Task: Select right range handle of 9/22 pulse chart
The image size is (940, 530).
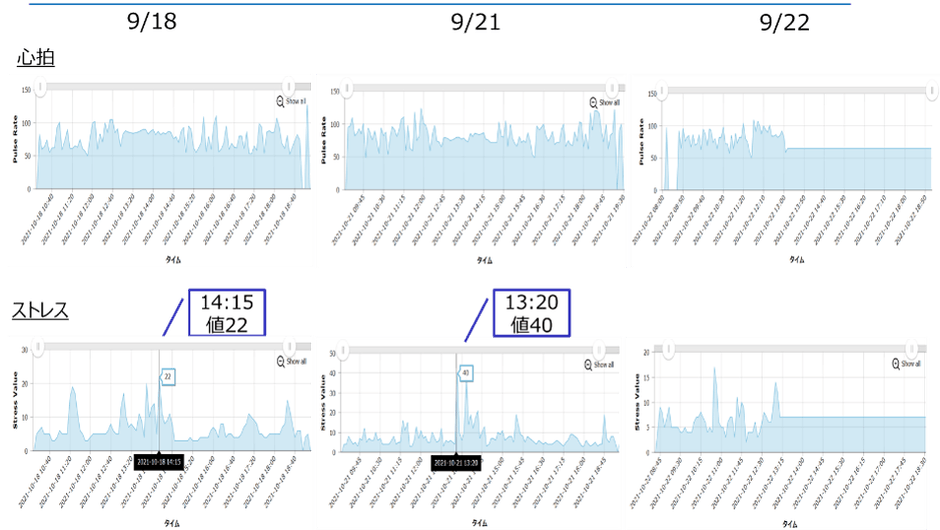Action: 931,91
